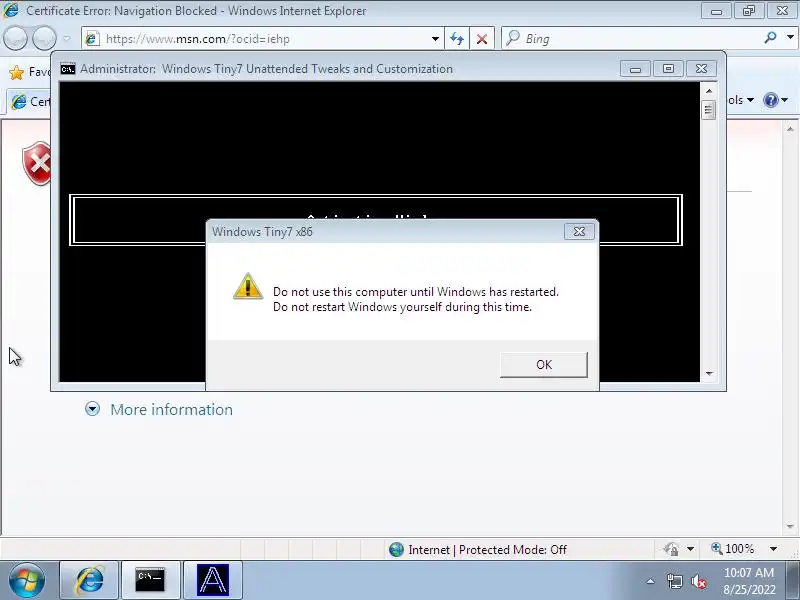This screenshot has height=600, width=800.
Task: Click the Internet zone globe icon
Action: coord(396,549)
